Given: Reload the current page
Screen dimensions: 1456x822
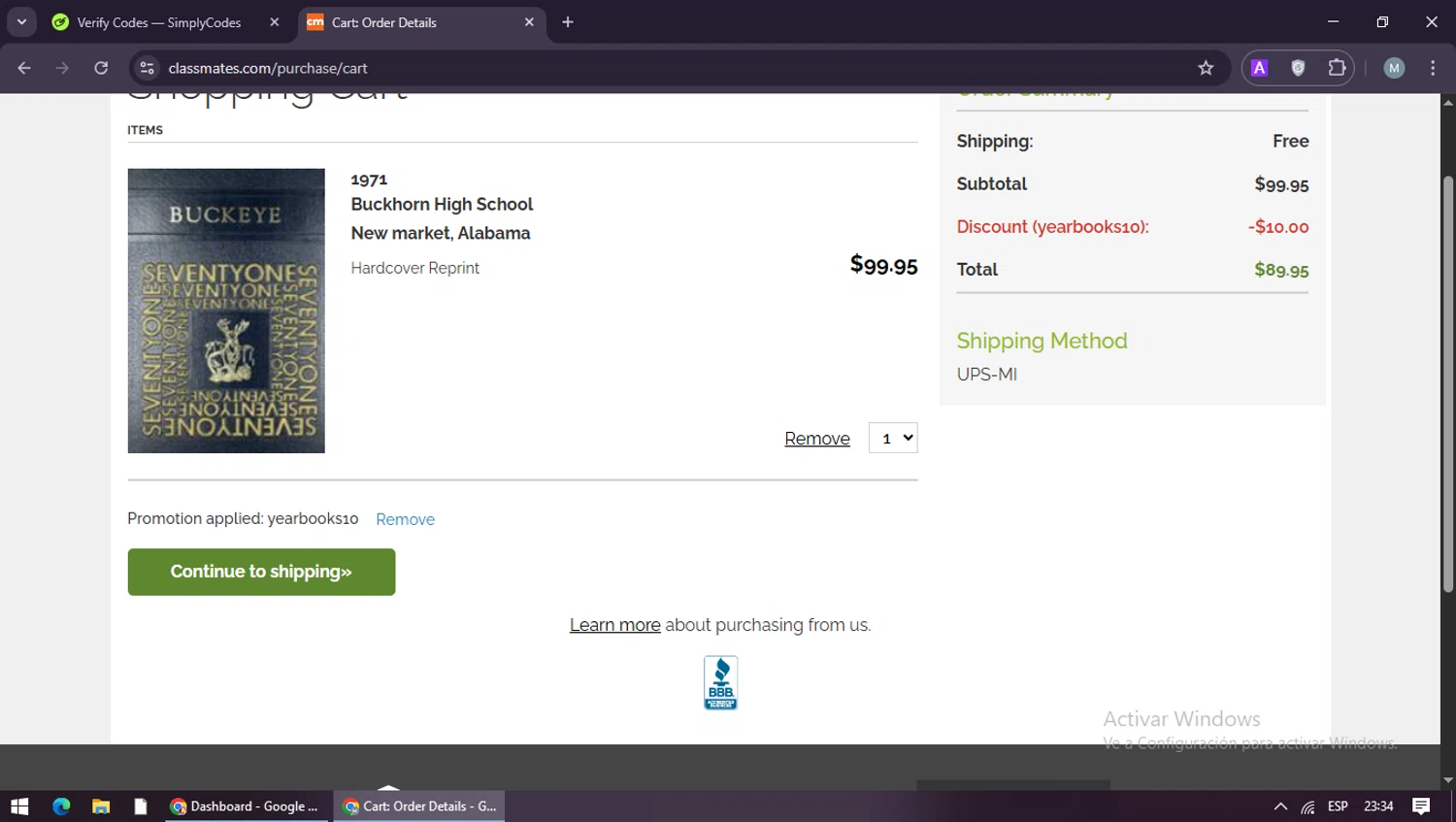Looking at the screenshot, I should (x=101, y=68).
